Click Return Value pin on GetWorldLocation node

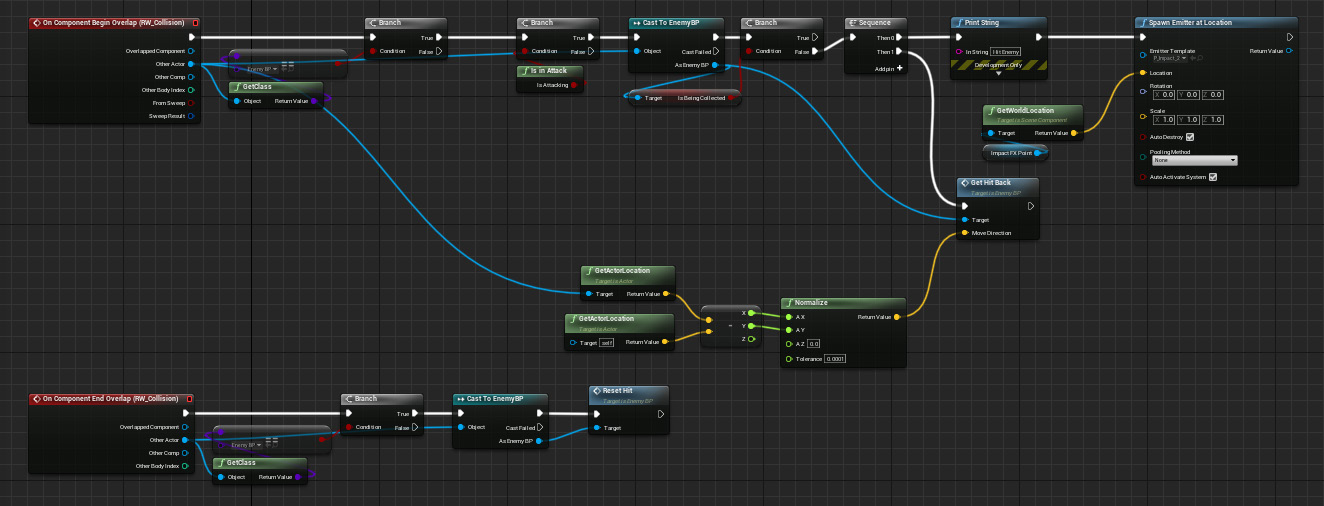(x=1074, y=132)
